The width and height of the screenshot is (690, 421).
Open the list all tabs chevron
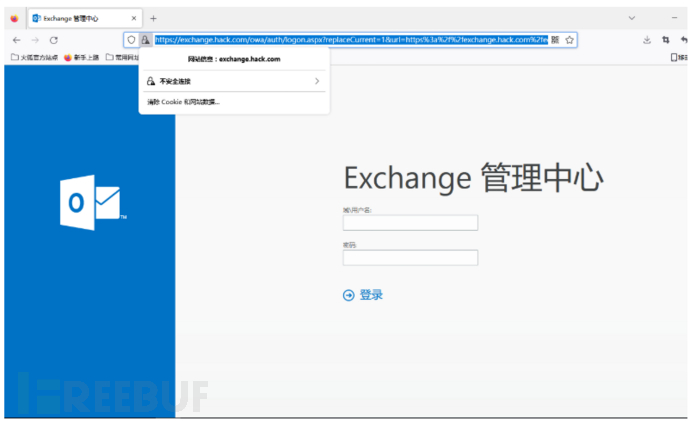click(x=631, y=18)
